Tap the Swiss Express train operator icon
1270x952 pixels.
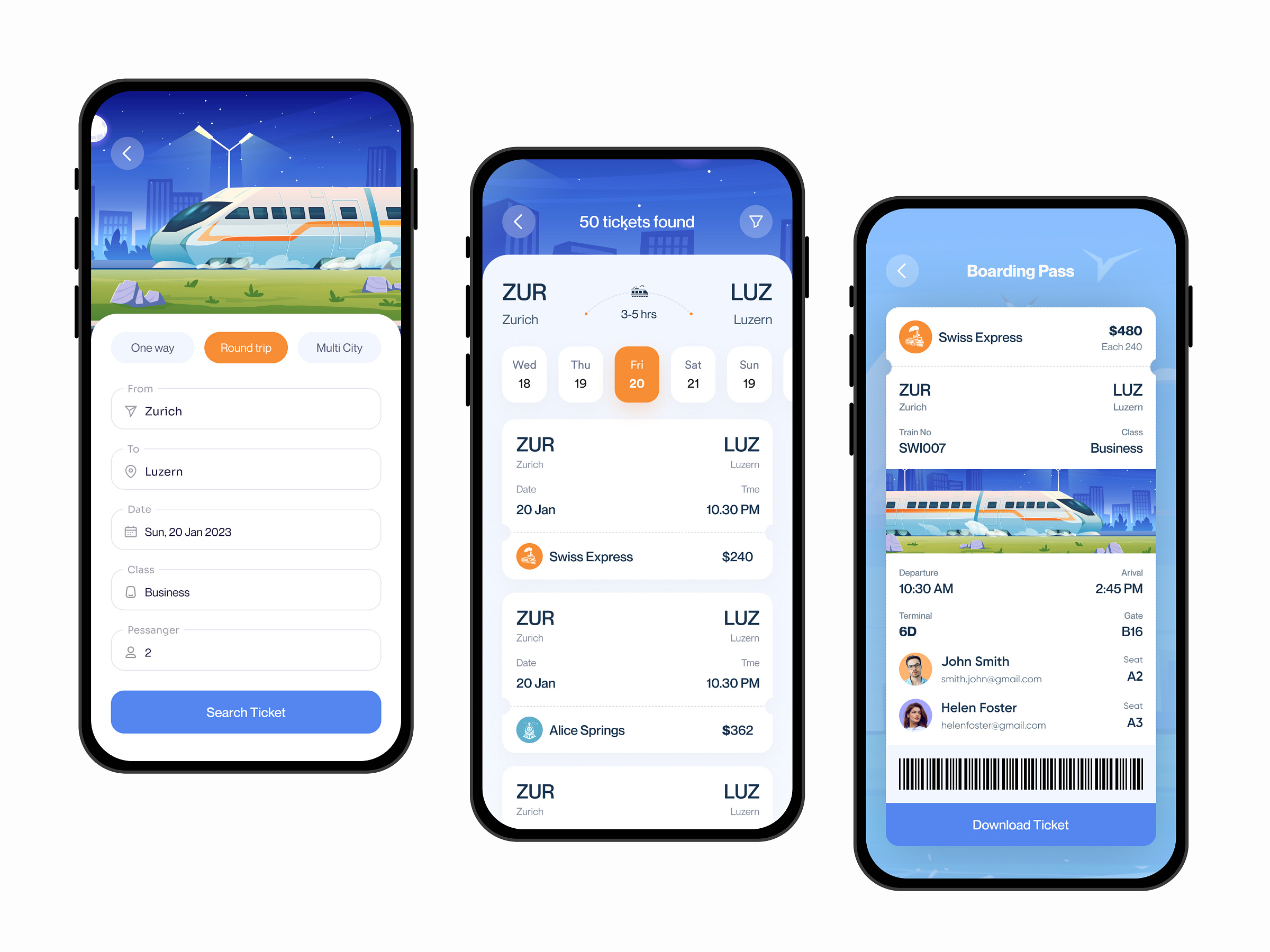pos(528,556)
